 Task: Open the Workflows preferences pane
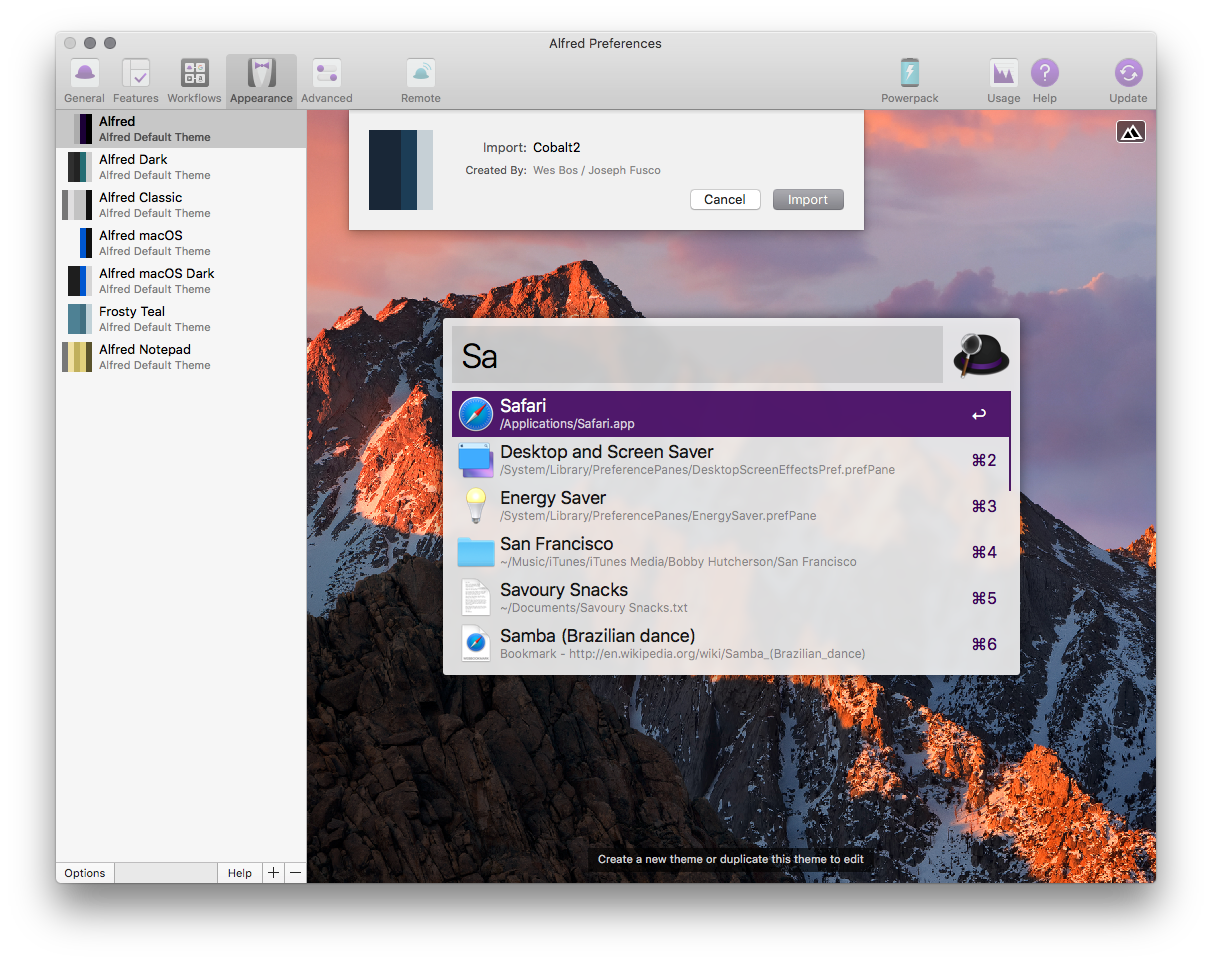pos(194,81)
